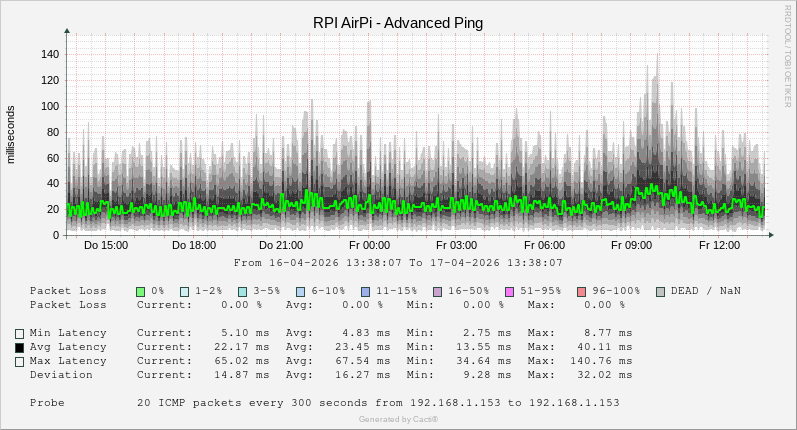Select the 11-15% packet loss color box

tap(365, 291)
